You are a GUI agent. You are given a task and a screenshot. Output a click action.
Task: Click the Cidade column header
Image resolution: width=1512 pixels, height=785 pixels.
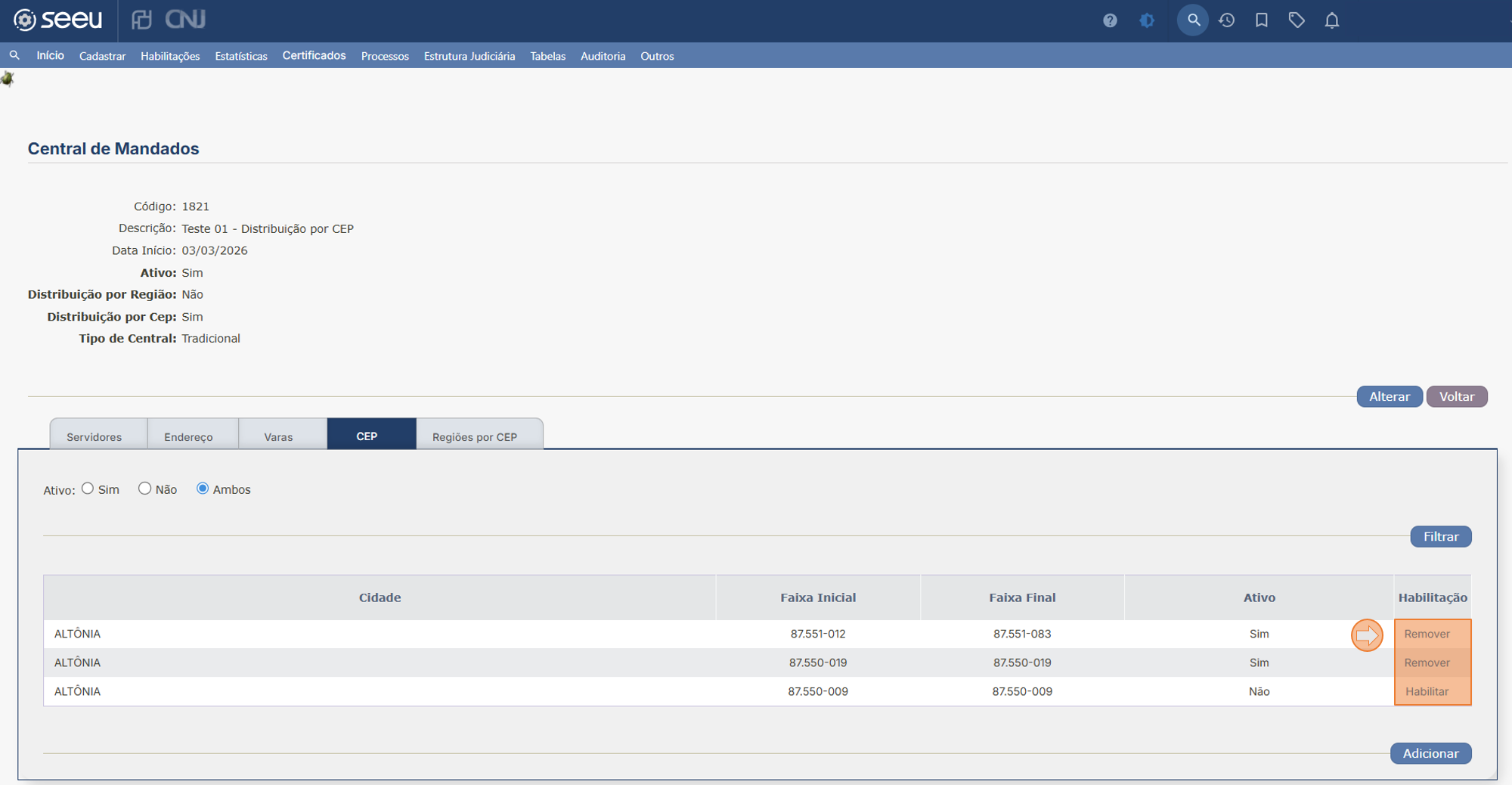tap(380, 597)
